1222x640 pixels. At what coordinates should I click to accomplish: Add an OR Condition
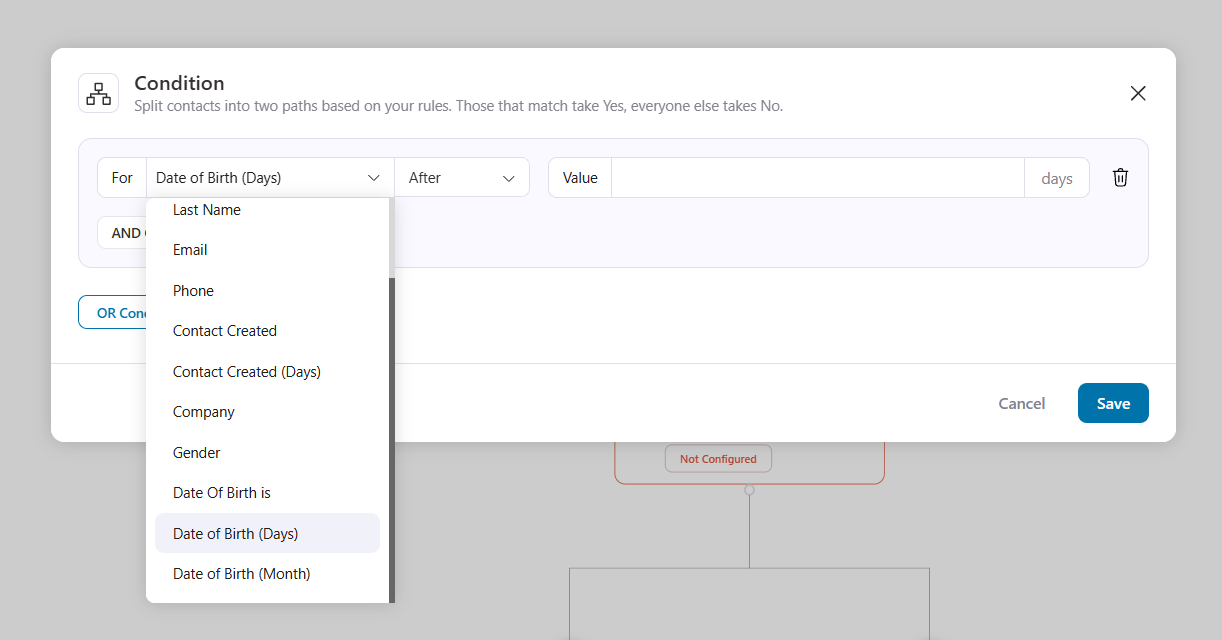[113, 313]
